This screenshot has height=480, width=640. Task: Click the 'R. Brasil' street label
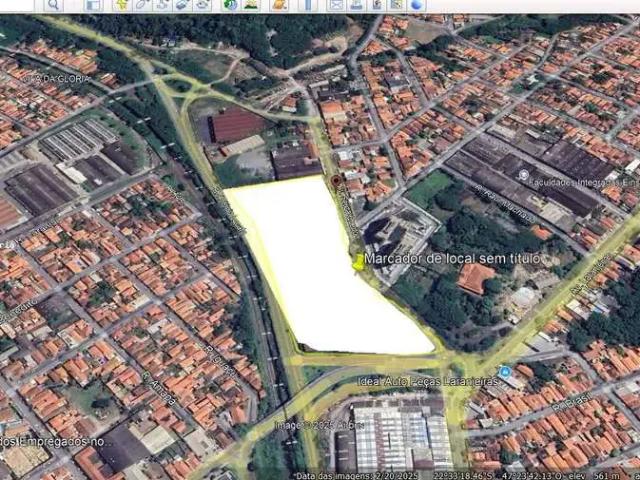[571, 402]
